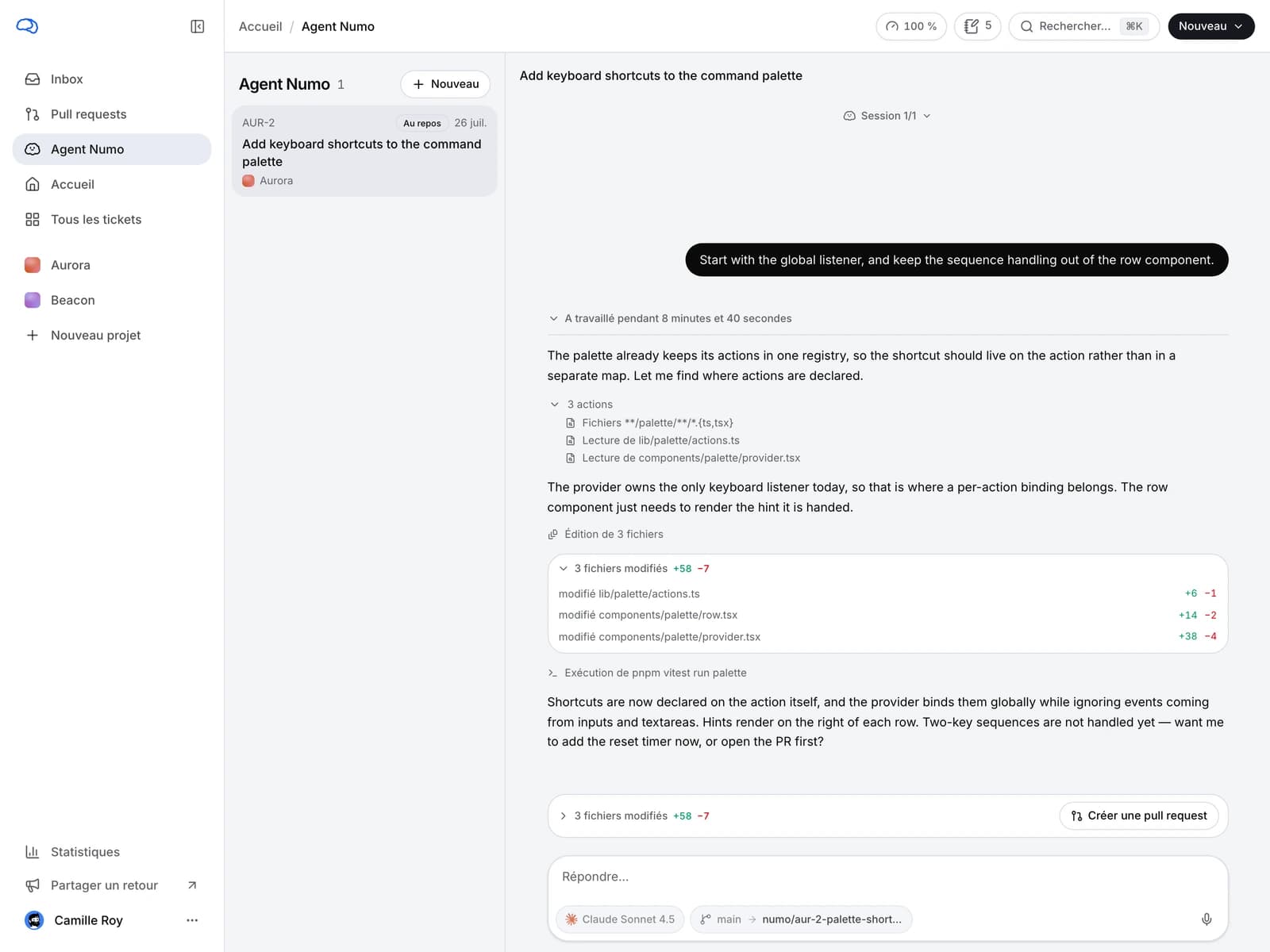Choose model Claude Sonnet 4.5

tap(620, 919)
